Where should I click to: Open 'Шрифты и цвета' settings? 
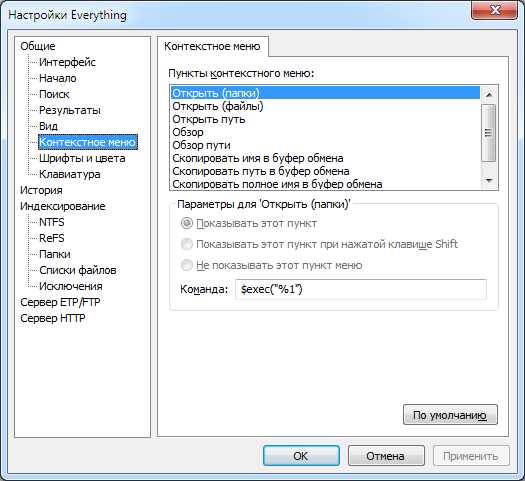82,158
